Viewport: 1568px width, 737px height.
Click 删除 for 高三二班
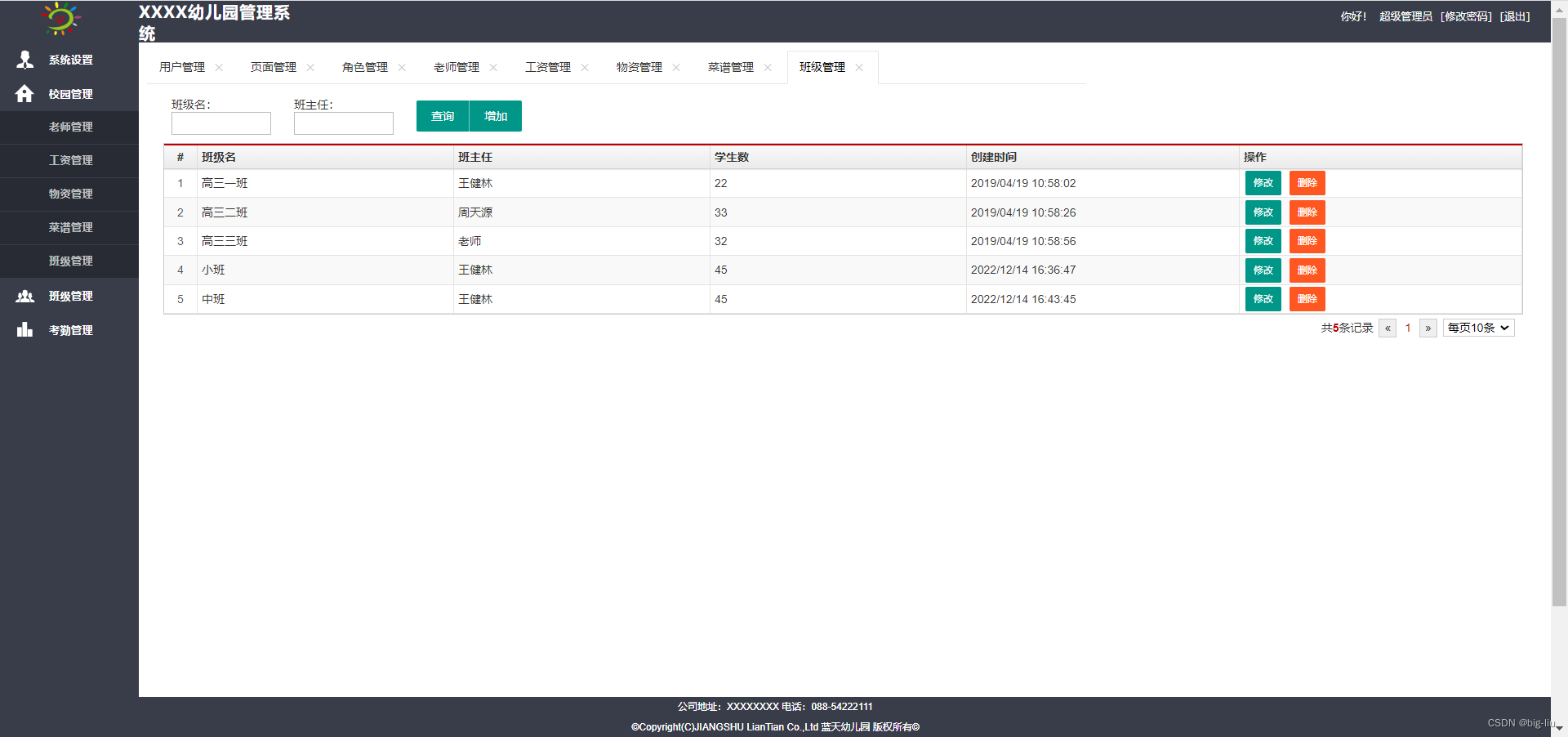click(x=1307, y=212)
